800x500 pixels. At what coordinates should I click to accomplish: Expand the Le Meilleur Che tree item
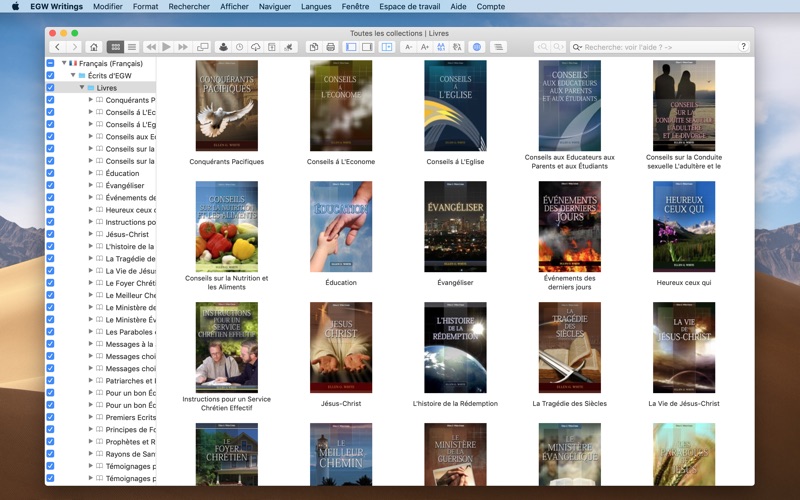point(90,295)
